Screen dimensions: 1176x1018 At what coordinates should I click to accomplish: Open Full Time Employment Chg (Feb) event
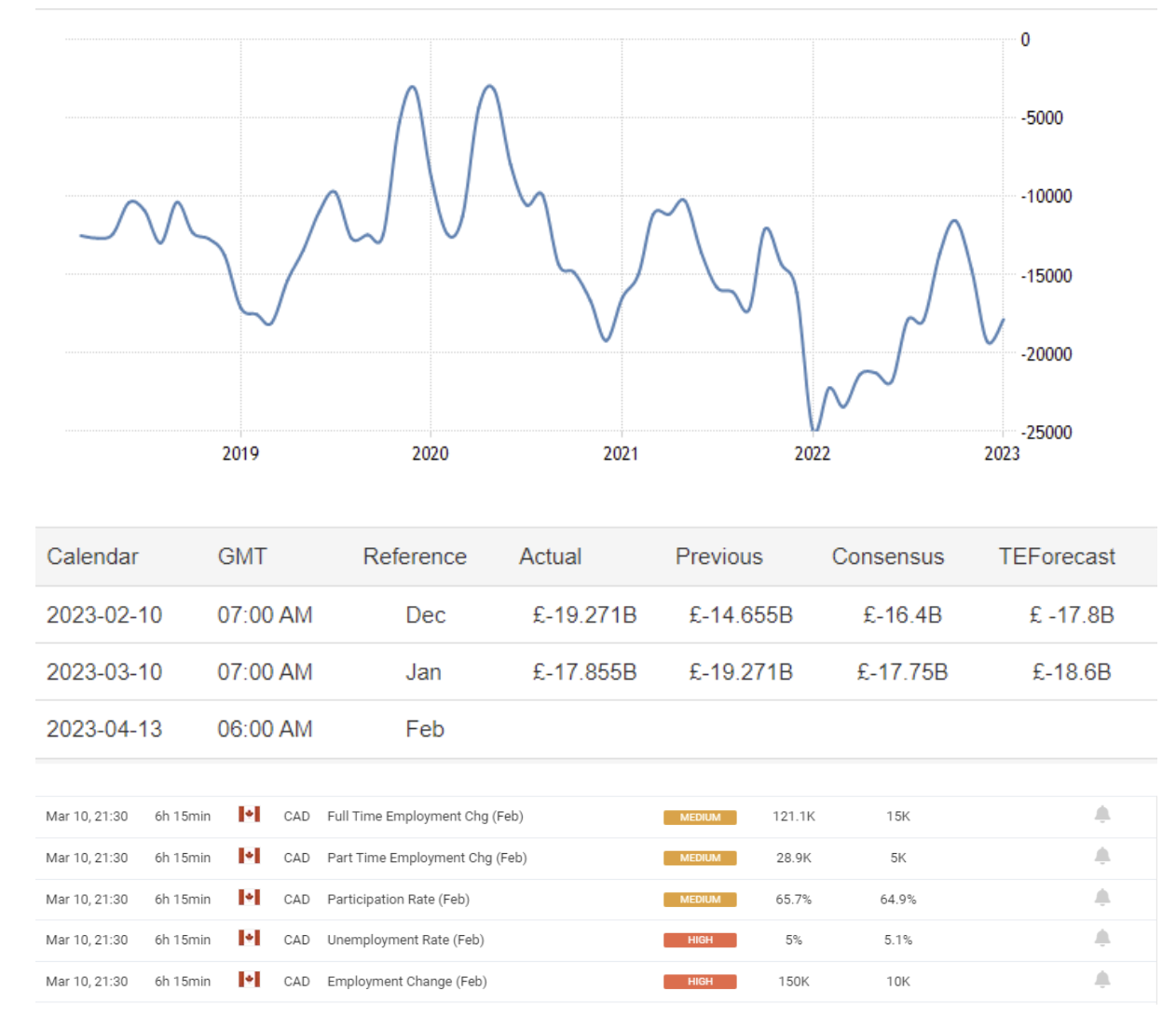425,817
